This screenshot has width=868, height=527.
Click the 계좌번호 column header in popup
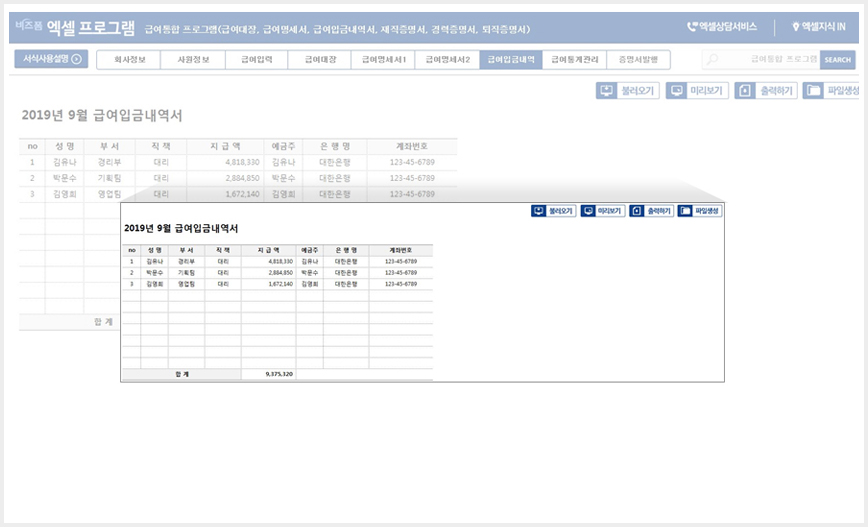(400, 250)
